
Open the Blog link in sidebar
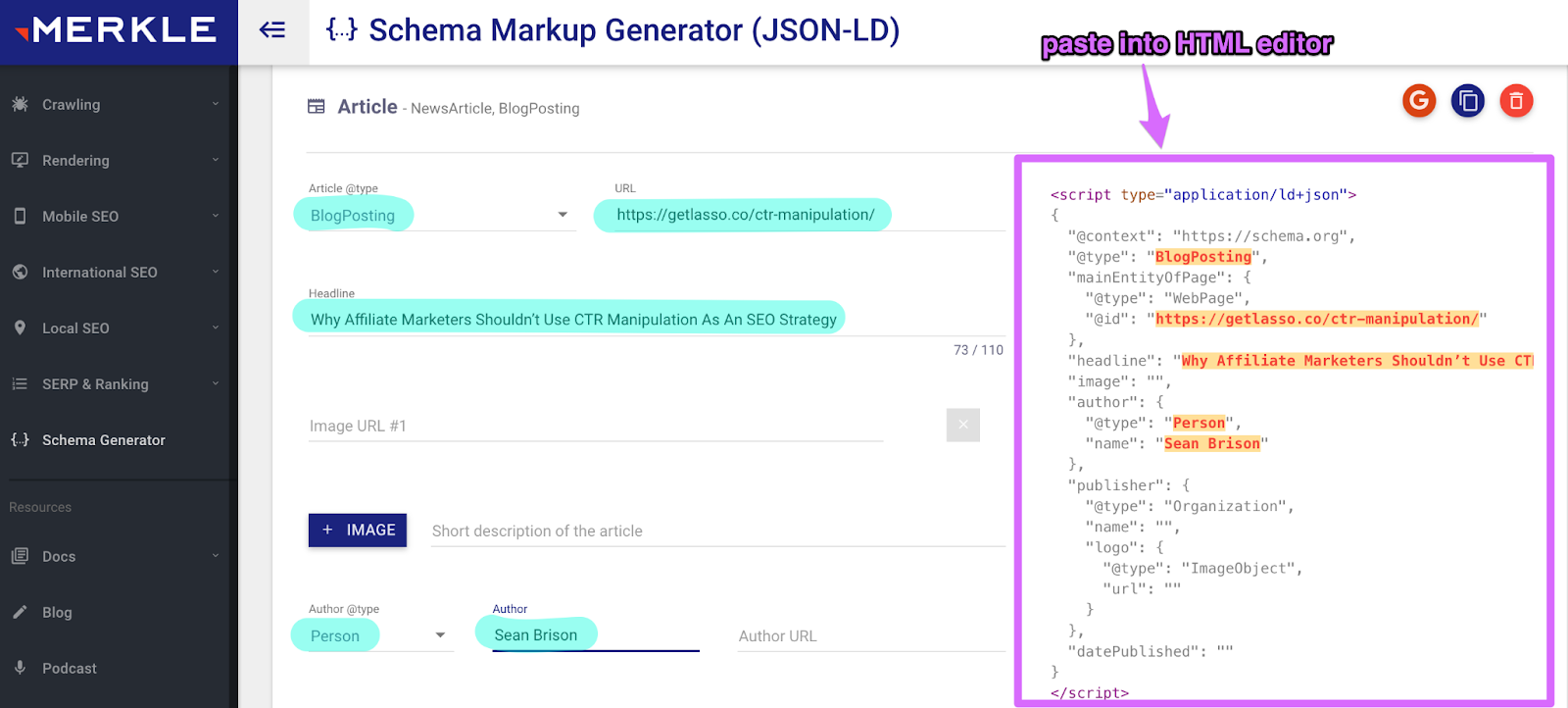[x=119, y=612]
